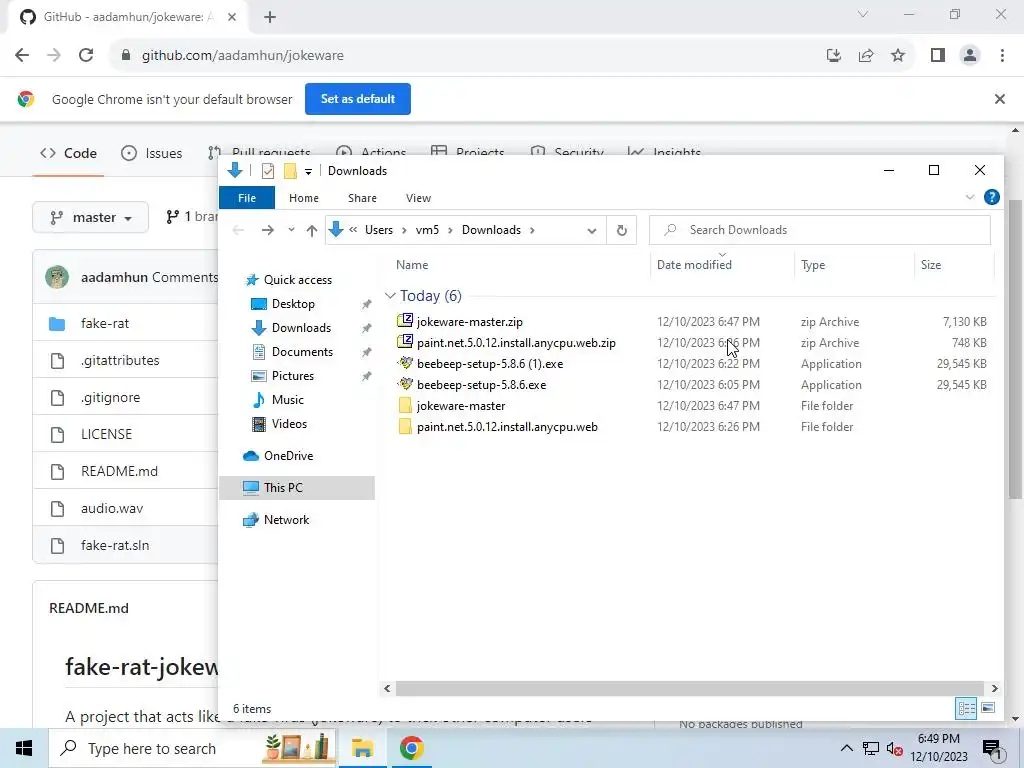Click Set as default button
Screen dimensions: 1024x768
point(358,99)
